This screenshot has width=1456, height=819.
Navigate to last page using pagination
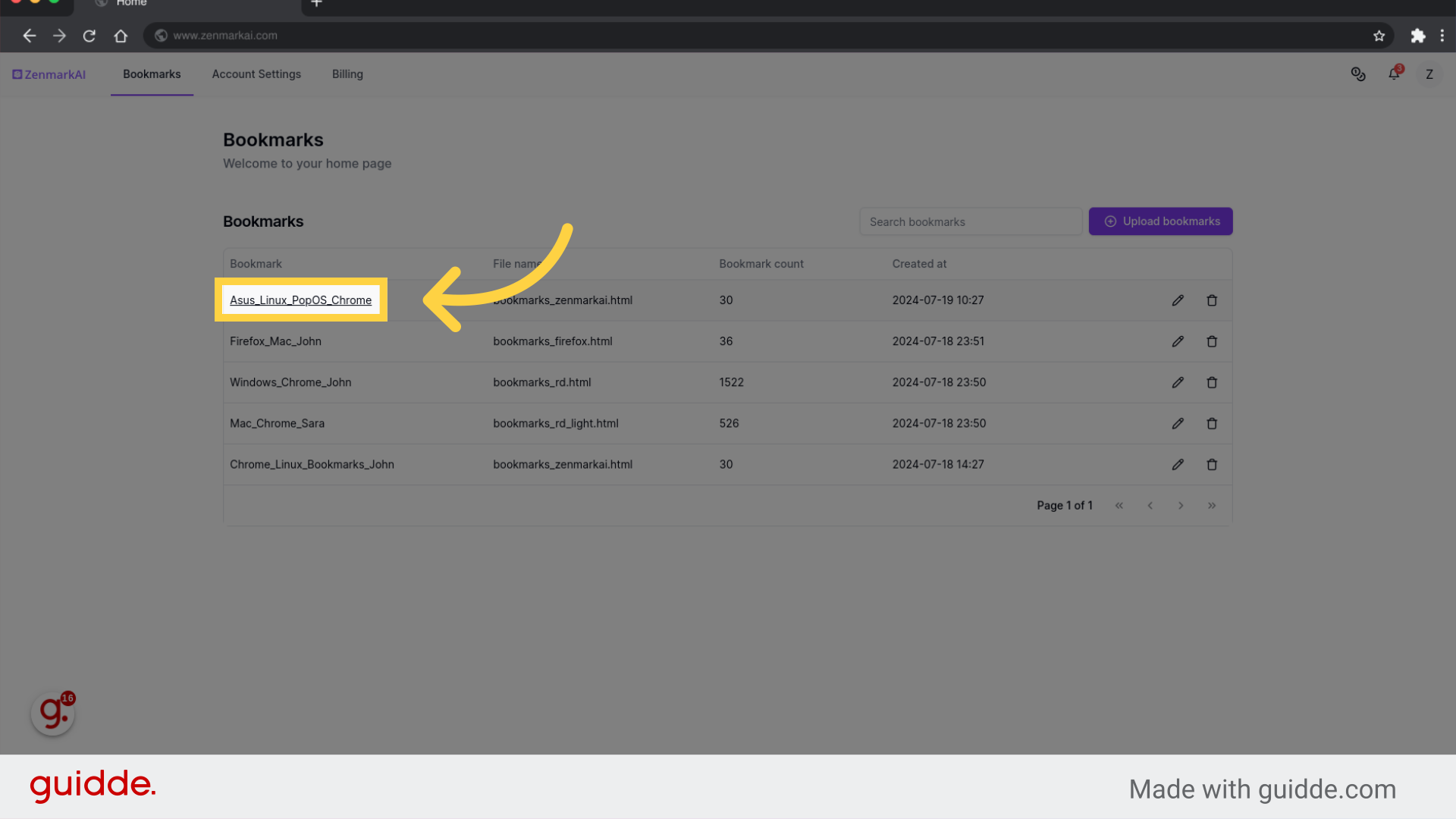tap(1211, 505)
